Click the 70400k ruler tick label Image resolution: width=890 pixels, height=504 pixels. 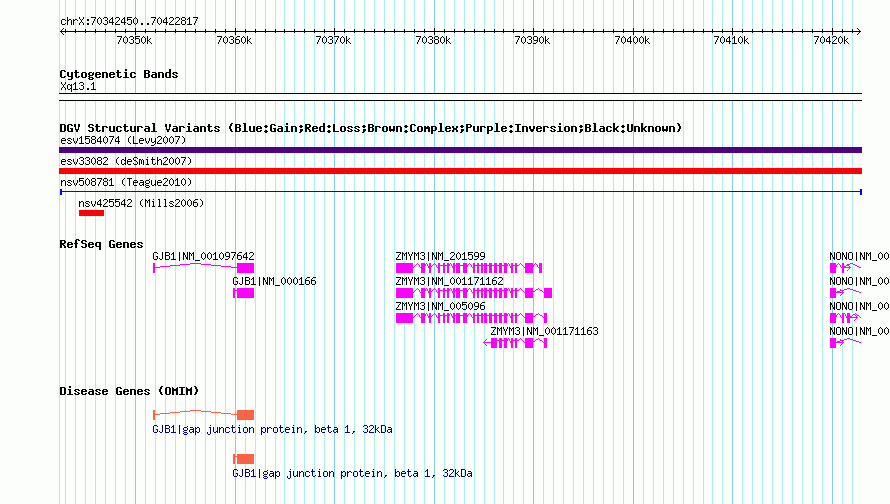tap(632, 40)
